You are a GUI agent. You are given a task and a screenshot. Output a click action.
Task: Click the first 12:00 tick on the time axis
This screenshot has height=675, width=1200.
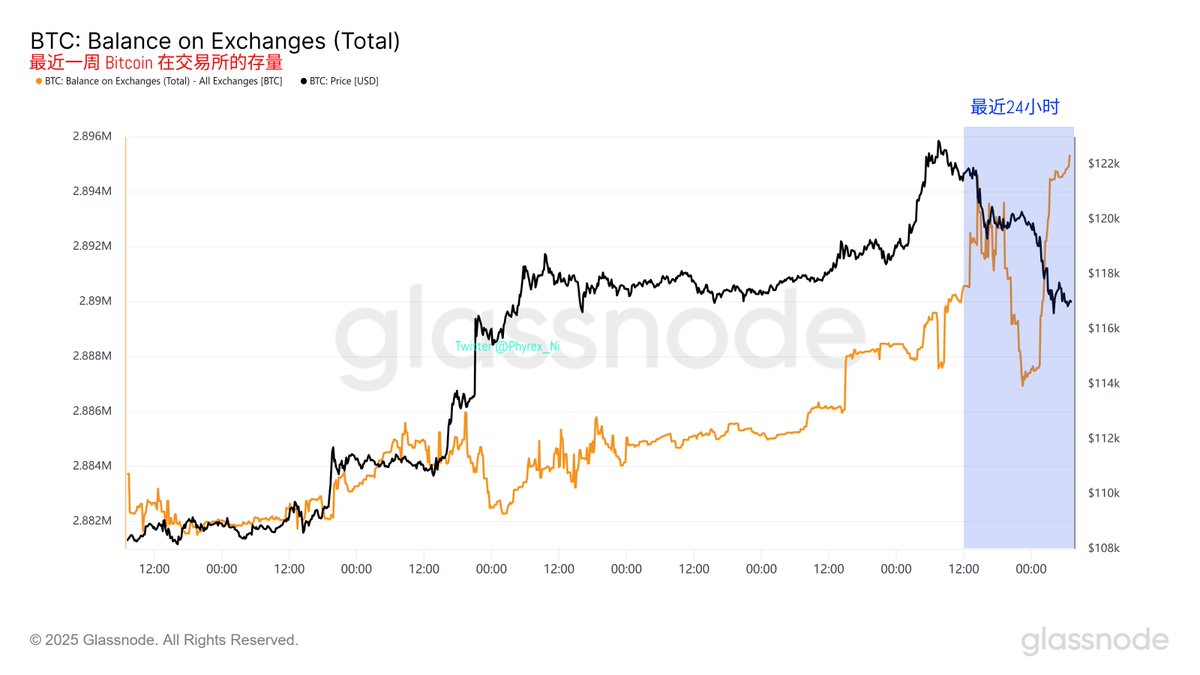point(154,568)
